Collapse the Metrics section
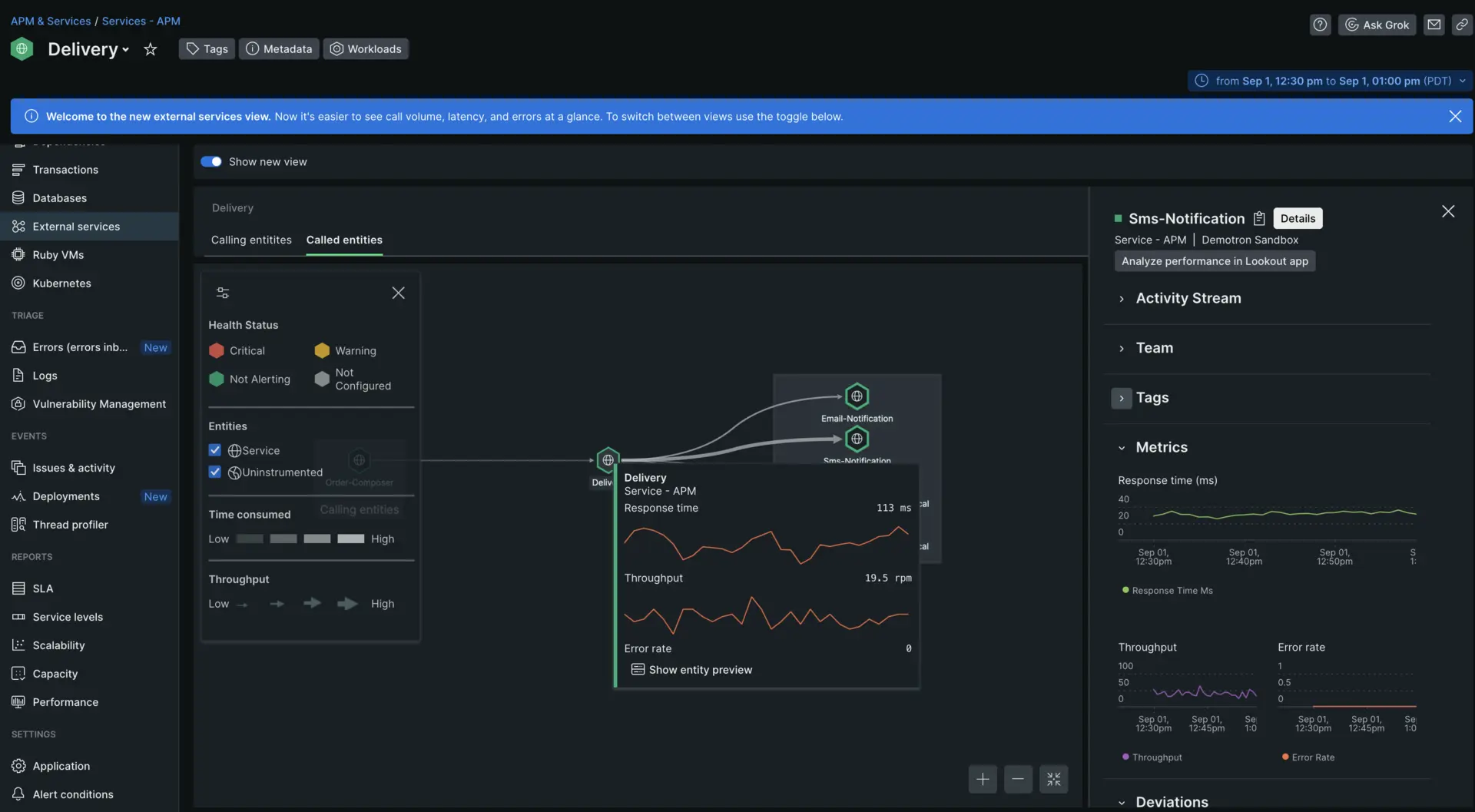This screenshot has width=1475, height=812. [1122, 448]
